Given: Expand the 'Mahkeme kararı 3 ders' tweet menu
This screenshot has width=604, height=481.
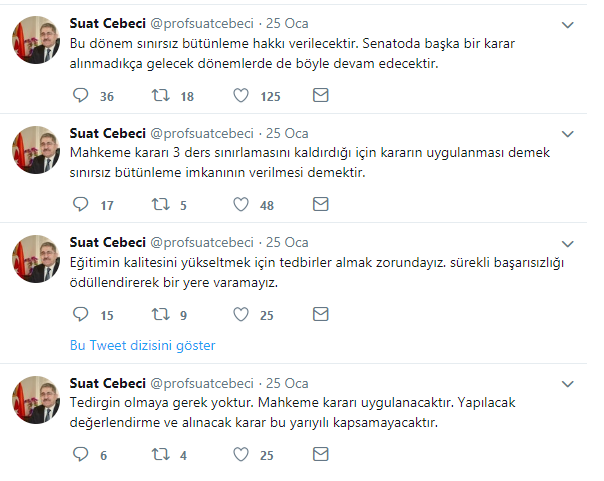Looking at the screenshot, I should [x=568, y=133].
